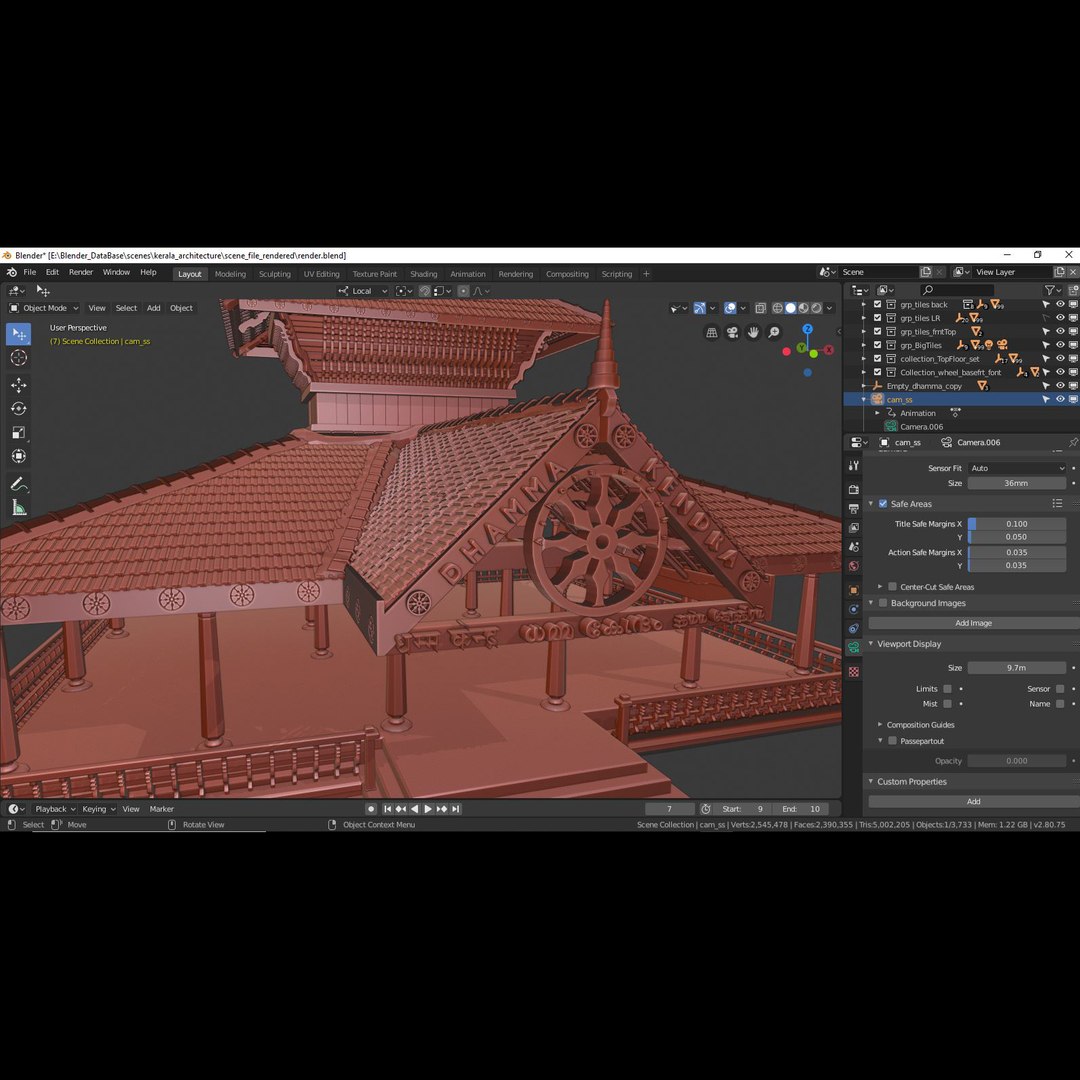The width and height of the screenshot is (1080, 1080).
Task: Open Playback menu in timeline
Action: pyautogui.click(x=54, y=809)
